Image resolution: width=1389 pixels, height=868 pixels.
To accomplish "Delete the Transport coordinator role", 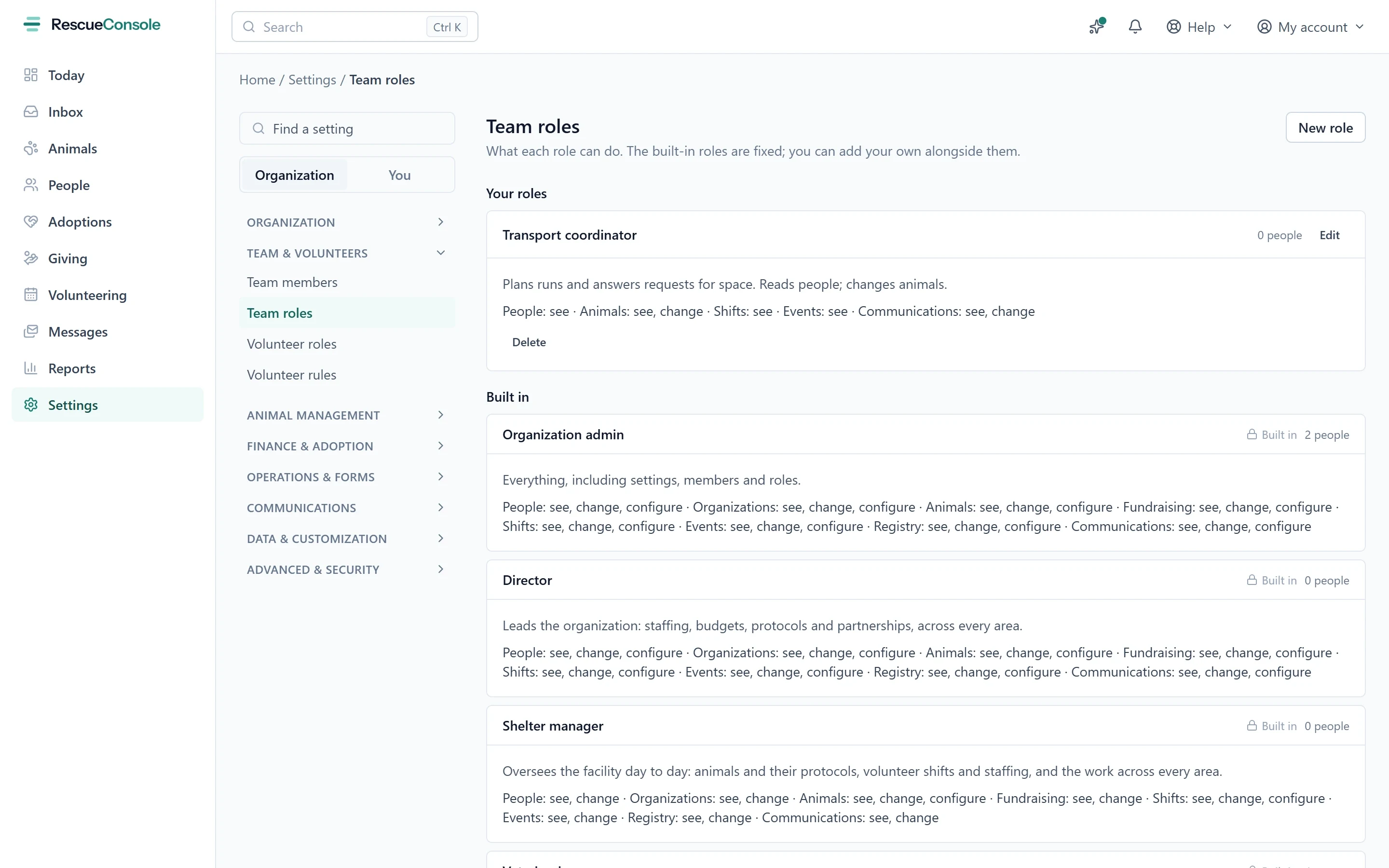I will tap(529, 342).
